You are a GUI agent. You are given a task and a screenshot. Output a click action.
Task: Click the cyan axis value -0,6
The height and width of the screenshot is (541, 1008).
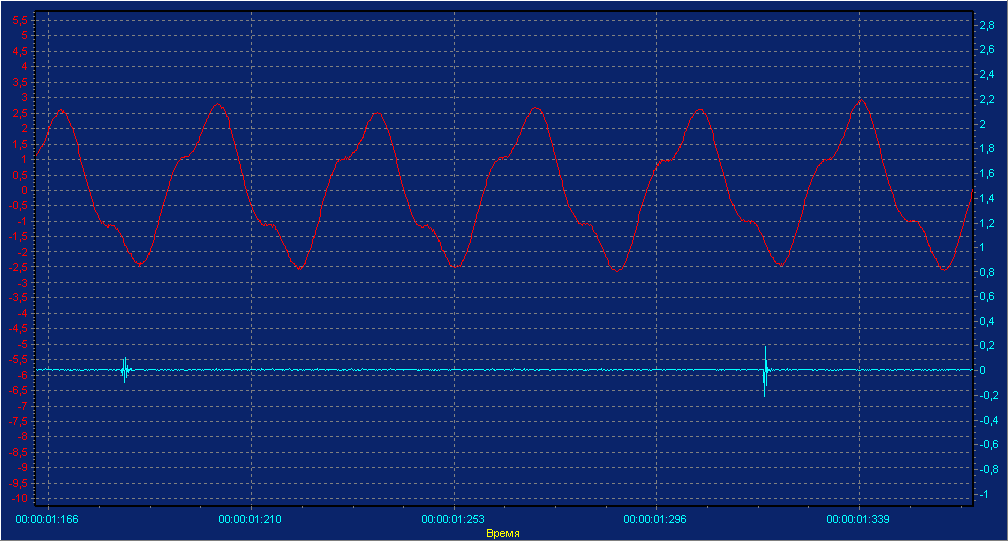[988, 445]
